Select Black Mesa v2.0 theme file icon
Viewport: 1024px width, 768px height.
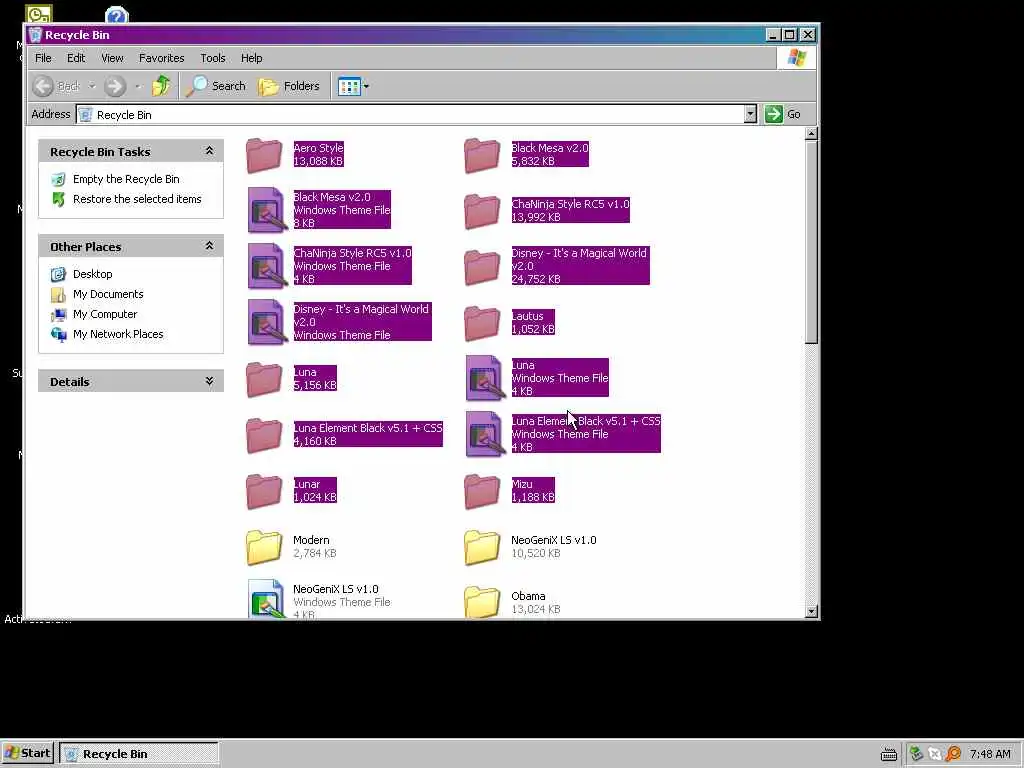pyautogui.click(x=266, y=210)
